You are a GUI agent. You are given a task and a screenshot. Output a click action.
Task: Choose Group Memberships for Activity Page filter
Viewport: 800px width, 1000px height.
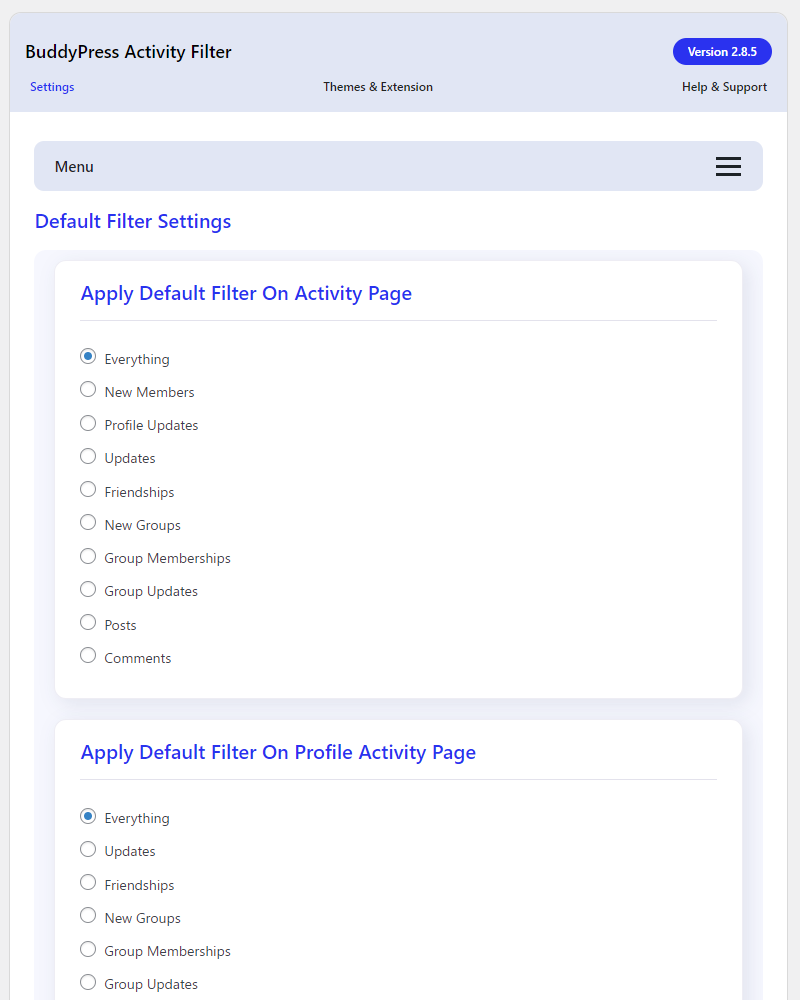[88, 556]
